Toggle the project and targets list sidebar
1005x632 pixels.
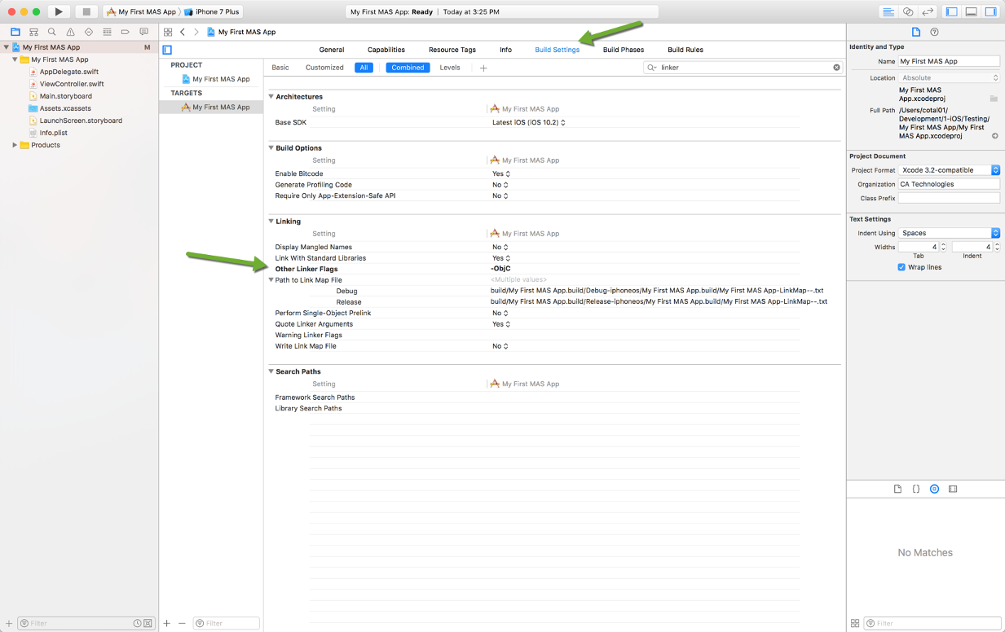[x=167, y=50]
